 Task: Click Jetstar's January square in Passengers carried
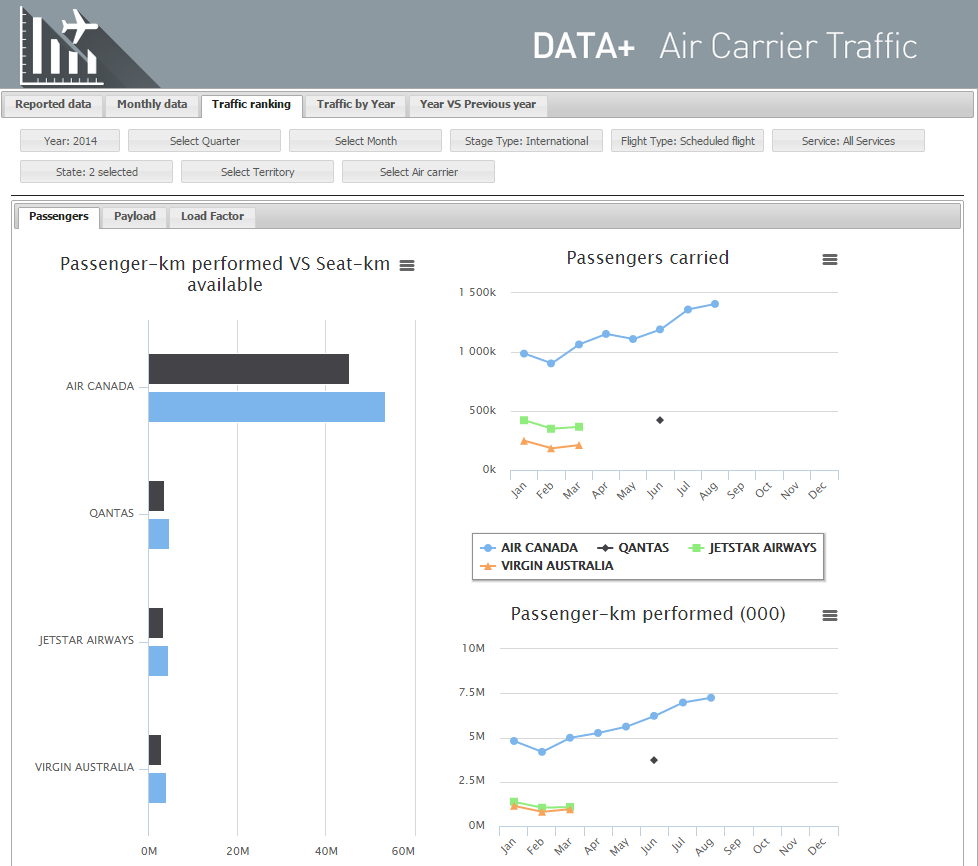(524, 421)
